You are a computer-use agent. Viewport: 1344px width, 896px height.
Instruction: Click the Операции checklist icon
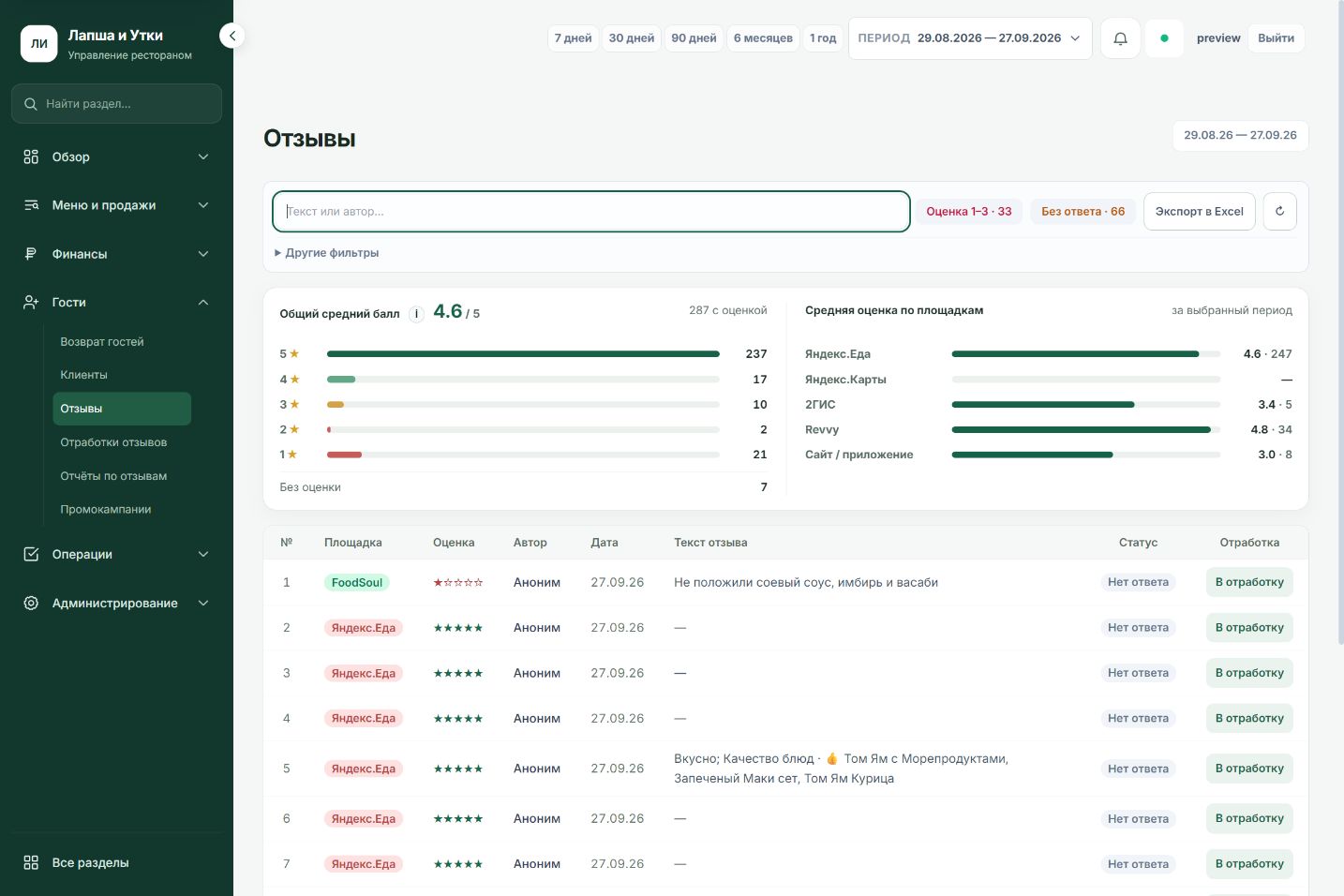(31, 554)
